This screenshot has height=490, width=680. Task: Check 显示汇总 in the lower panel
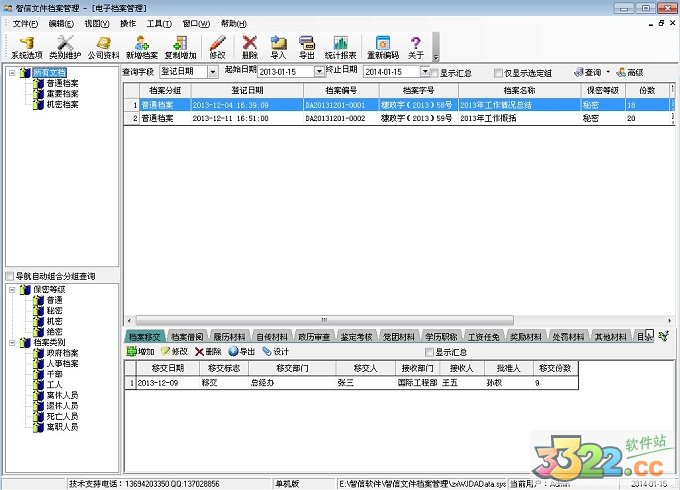point(429,352)
